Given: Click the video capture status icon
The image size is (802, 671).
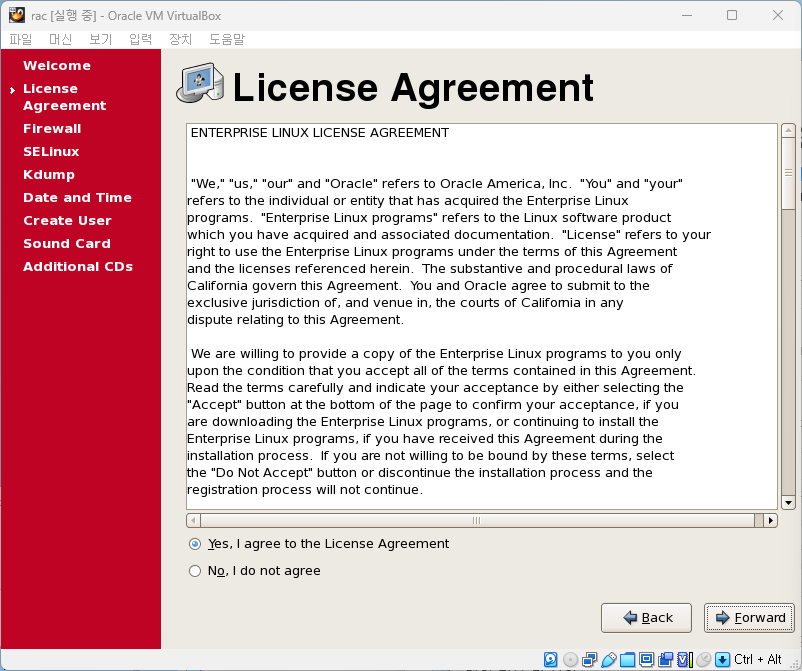Looking at the screenshot, I should pyautogui.click(x=665, y=659).
